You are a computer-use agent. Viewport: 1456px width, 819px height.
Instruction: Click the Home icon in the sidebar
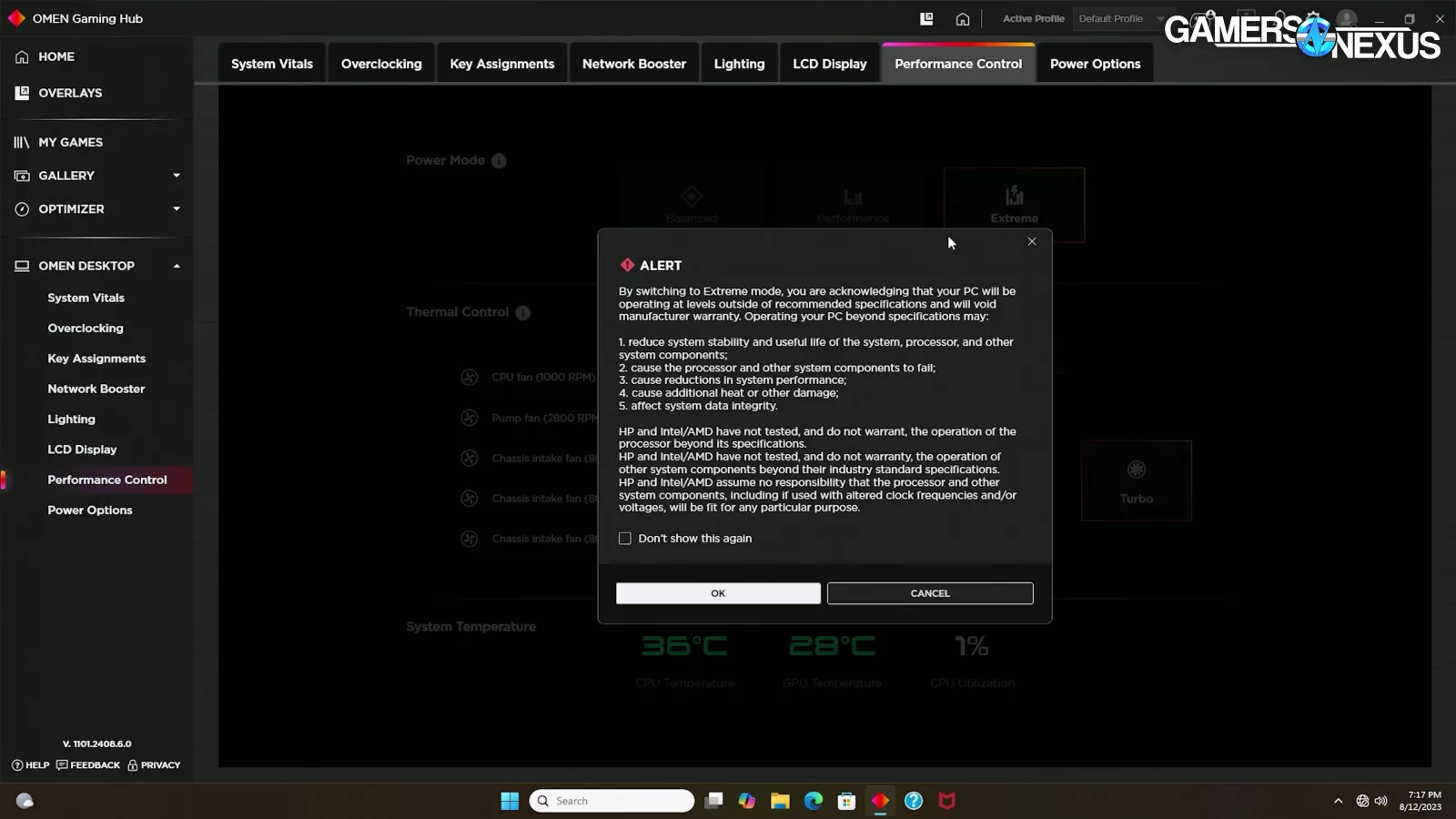pos(22,57)
